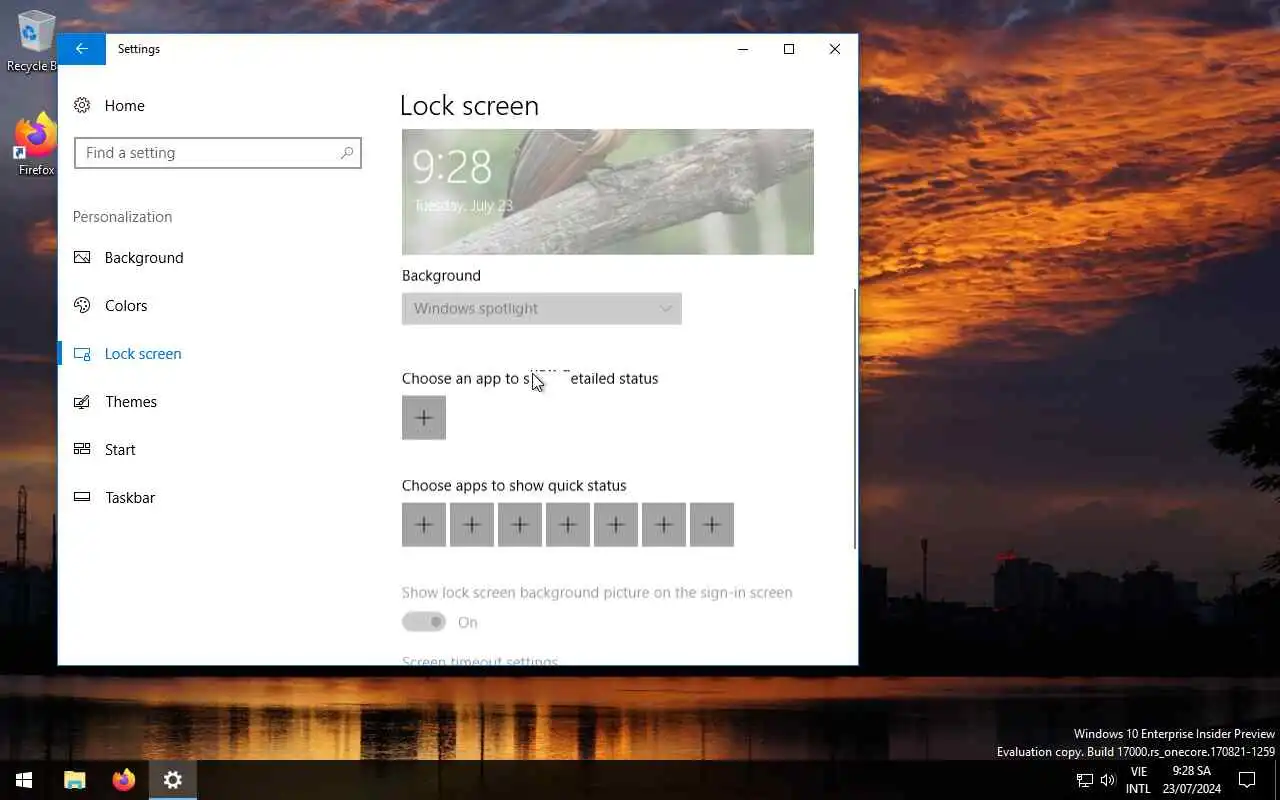Add an app for detailed status
The width and height of the screenshot is (1280, 800).
(x=424, y=418)
